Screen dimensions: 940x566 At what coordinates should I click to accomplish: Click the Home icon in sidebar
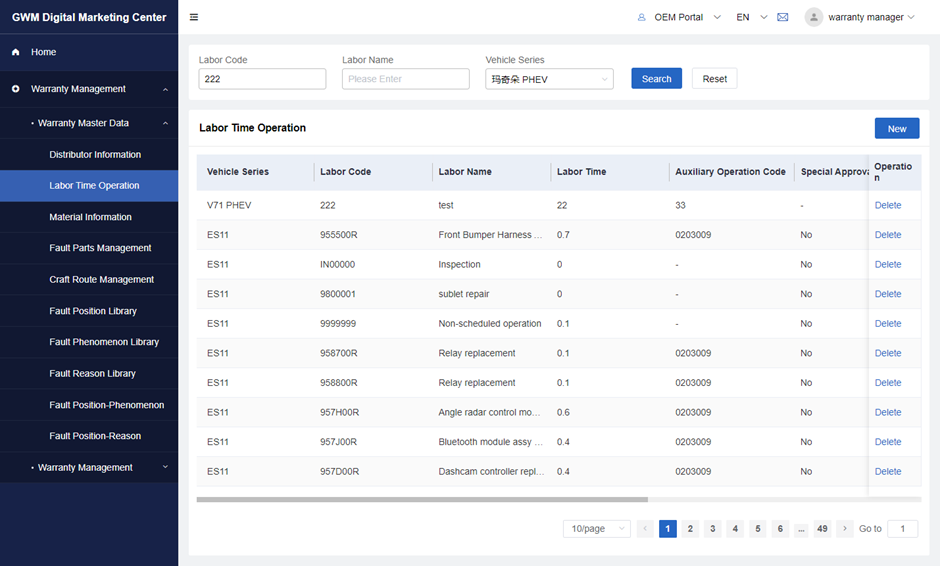(16, 52)
